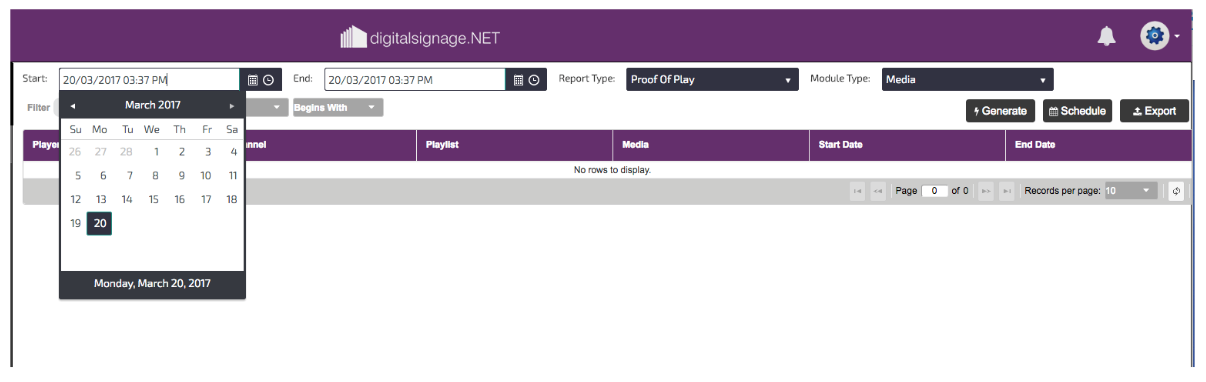The height and width of the screenshot is (382, 1206).
Task: Select March 7 in the calendar
Action: coord(129,176)
